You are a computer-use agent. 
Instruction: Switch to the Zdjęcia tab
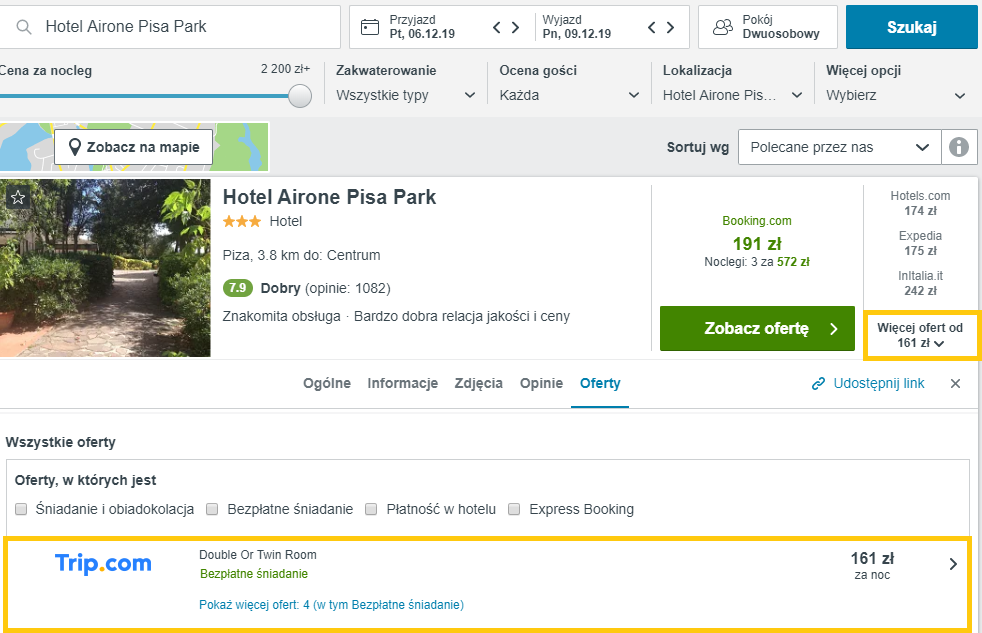click(x=478, y=383)
